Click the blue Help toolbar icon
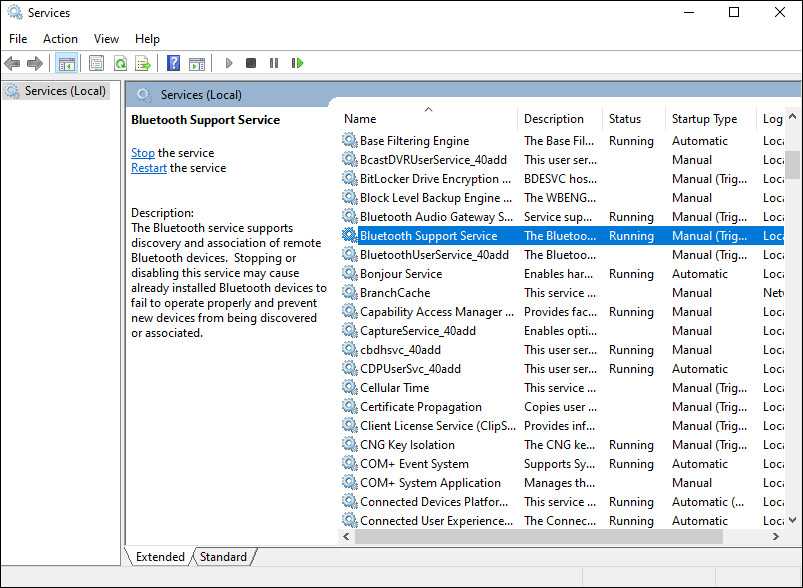 pyautogui.click(x=173, y=63)
